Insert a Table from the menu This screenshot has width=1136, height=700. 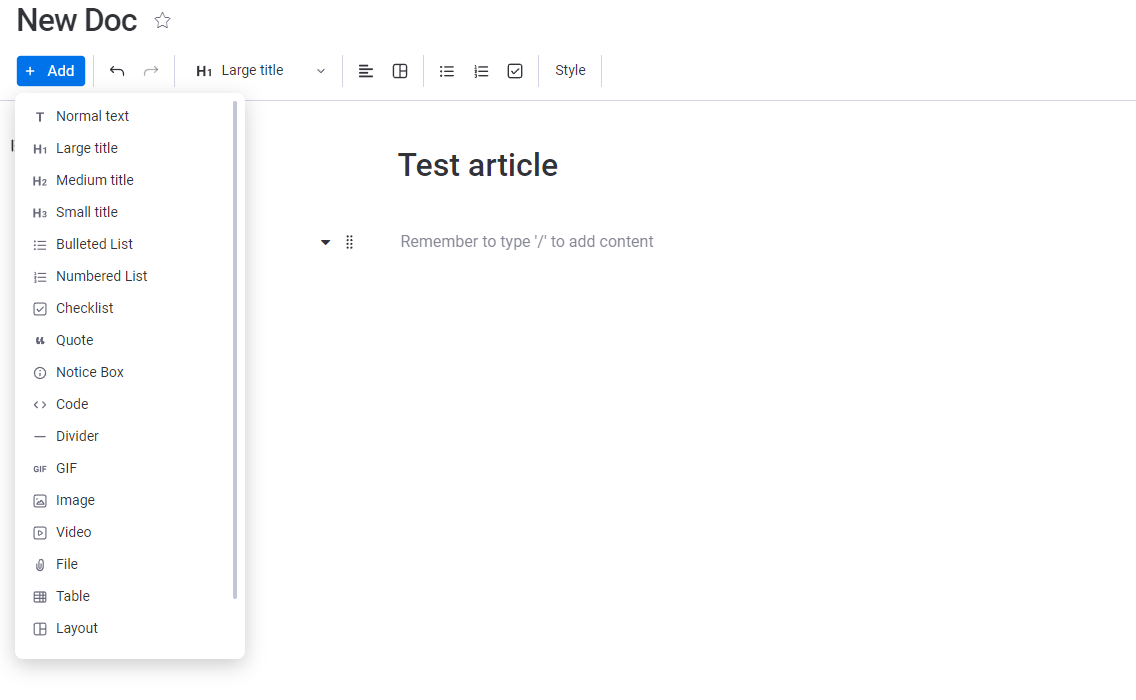pos(73,596)
